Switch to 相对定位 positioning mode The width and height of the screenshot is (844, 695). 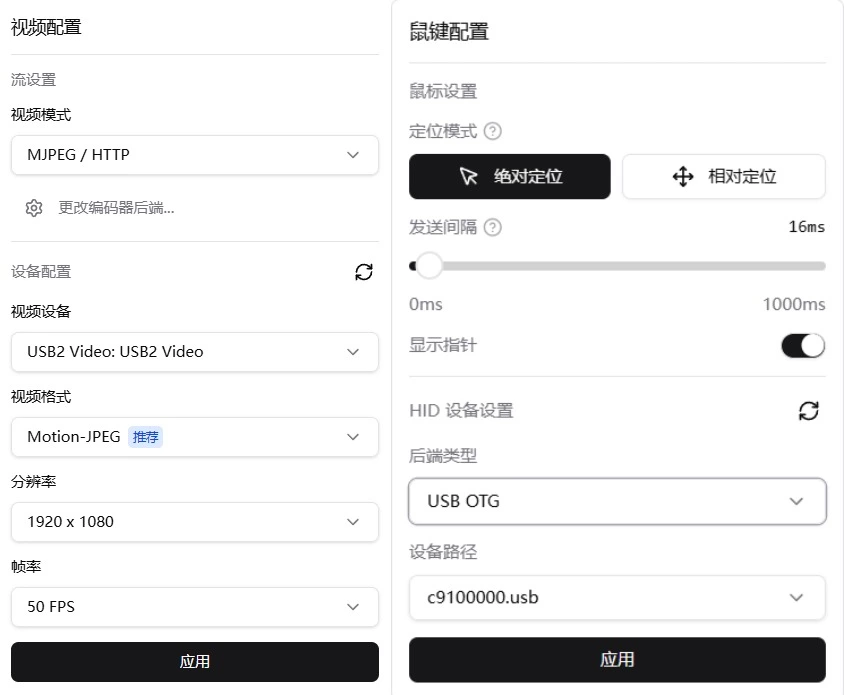click(x=724, y=177)
